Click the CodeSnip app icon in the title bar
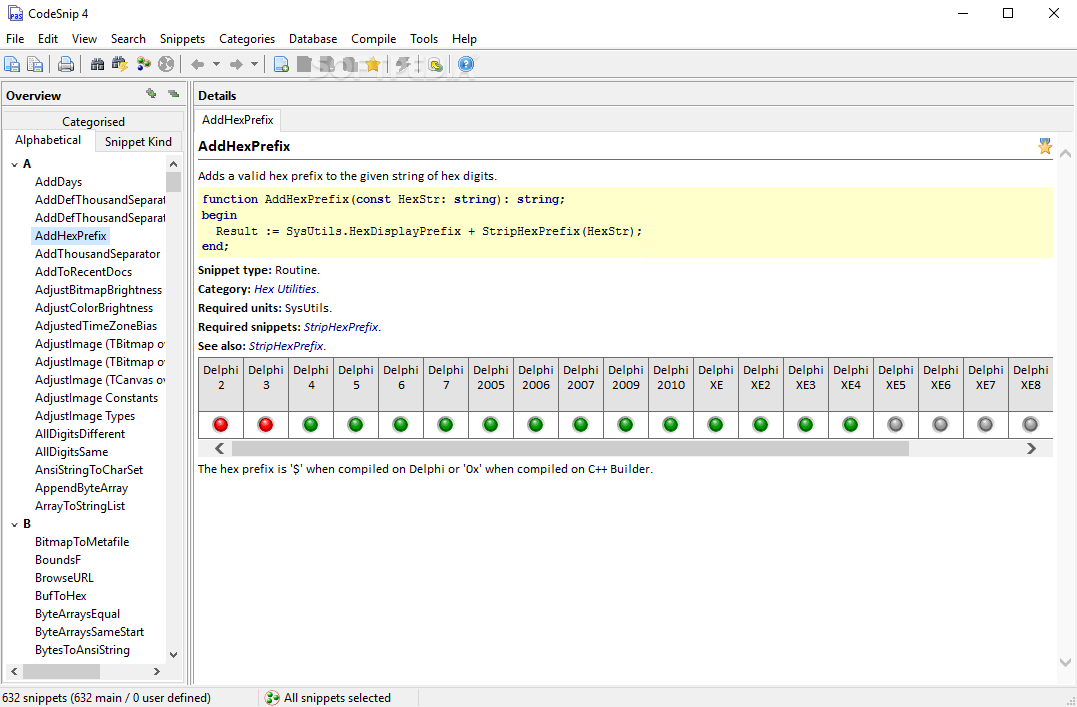This screenshot has height=707, width=1077. point(14,13)
